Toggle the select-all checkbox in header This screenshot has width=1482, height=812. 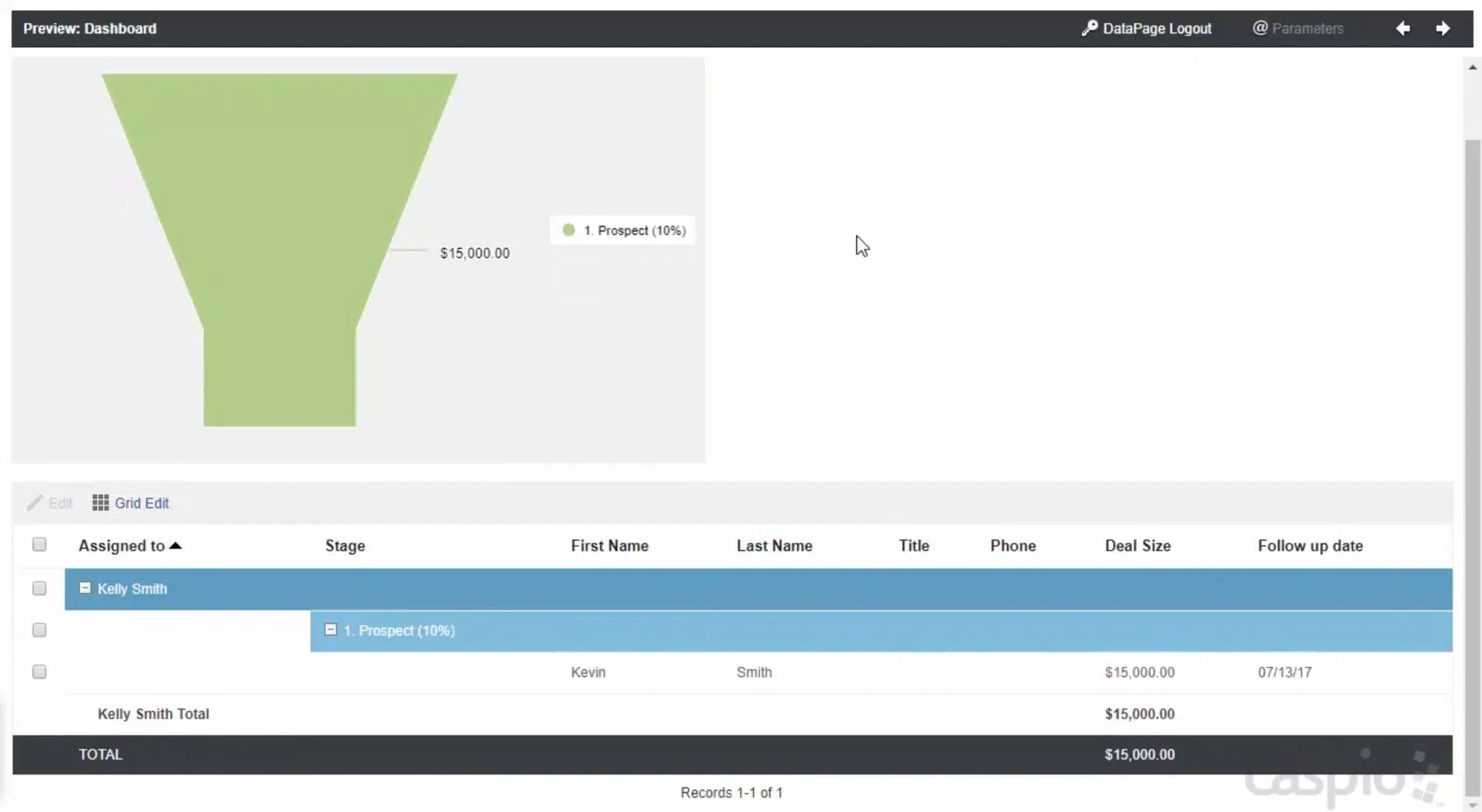(x=39, y=545)
